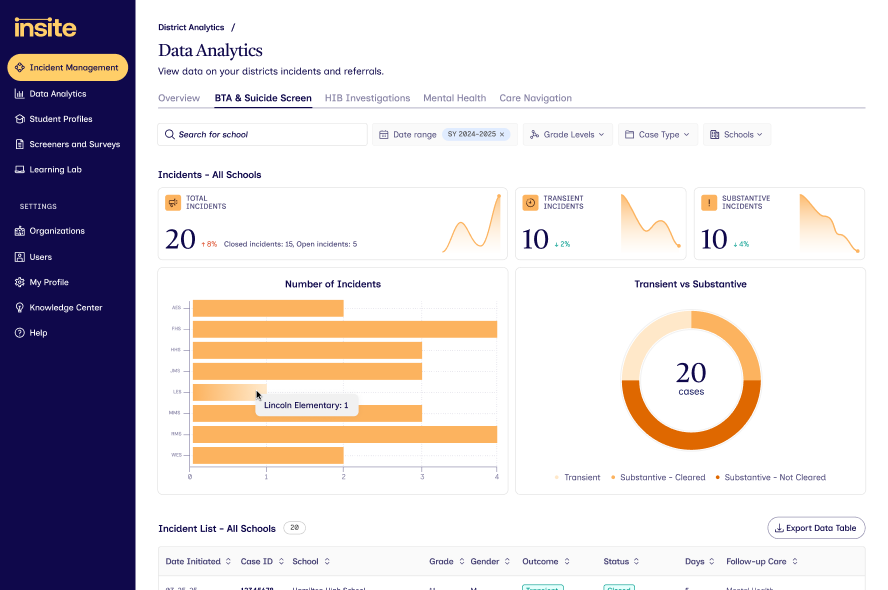Screen dimensions: 888x590
Task: Click the insite logo
Action: pos(45,27)
